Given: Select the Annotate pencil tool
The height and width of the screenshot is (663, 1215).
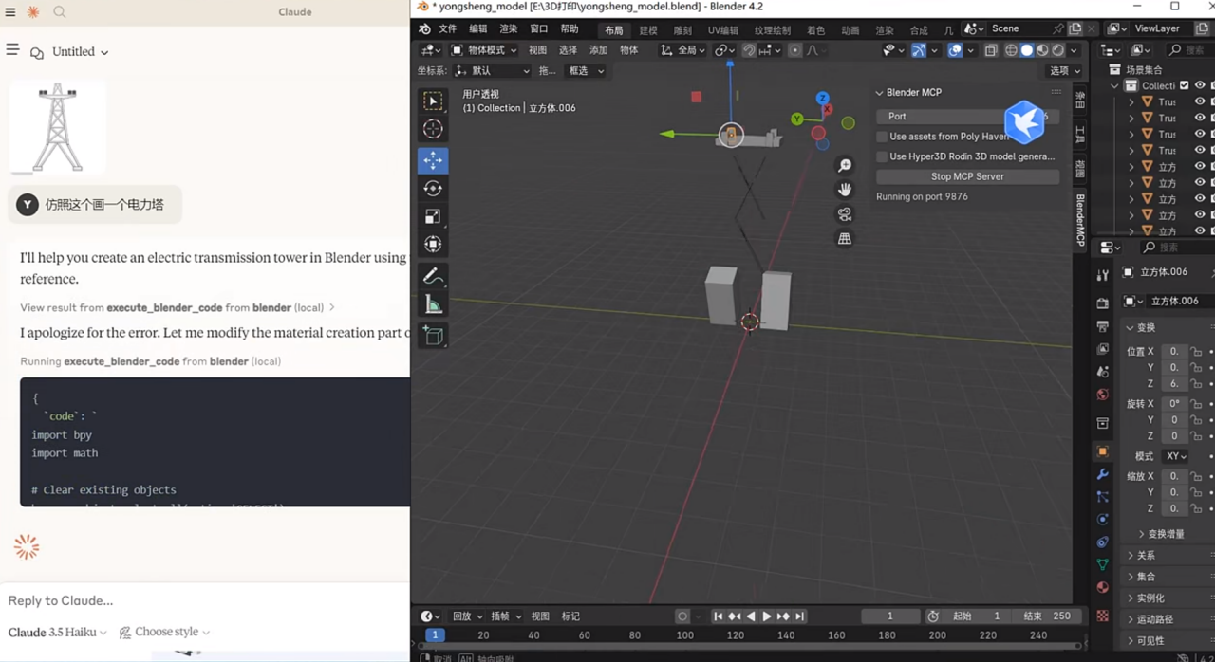Looking at the screenshot, I should coord(433,275).
